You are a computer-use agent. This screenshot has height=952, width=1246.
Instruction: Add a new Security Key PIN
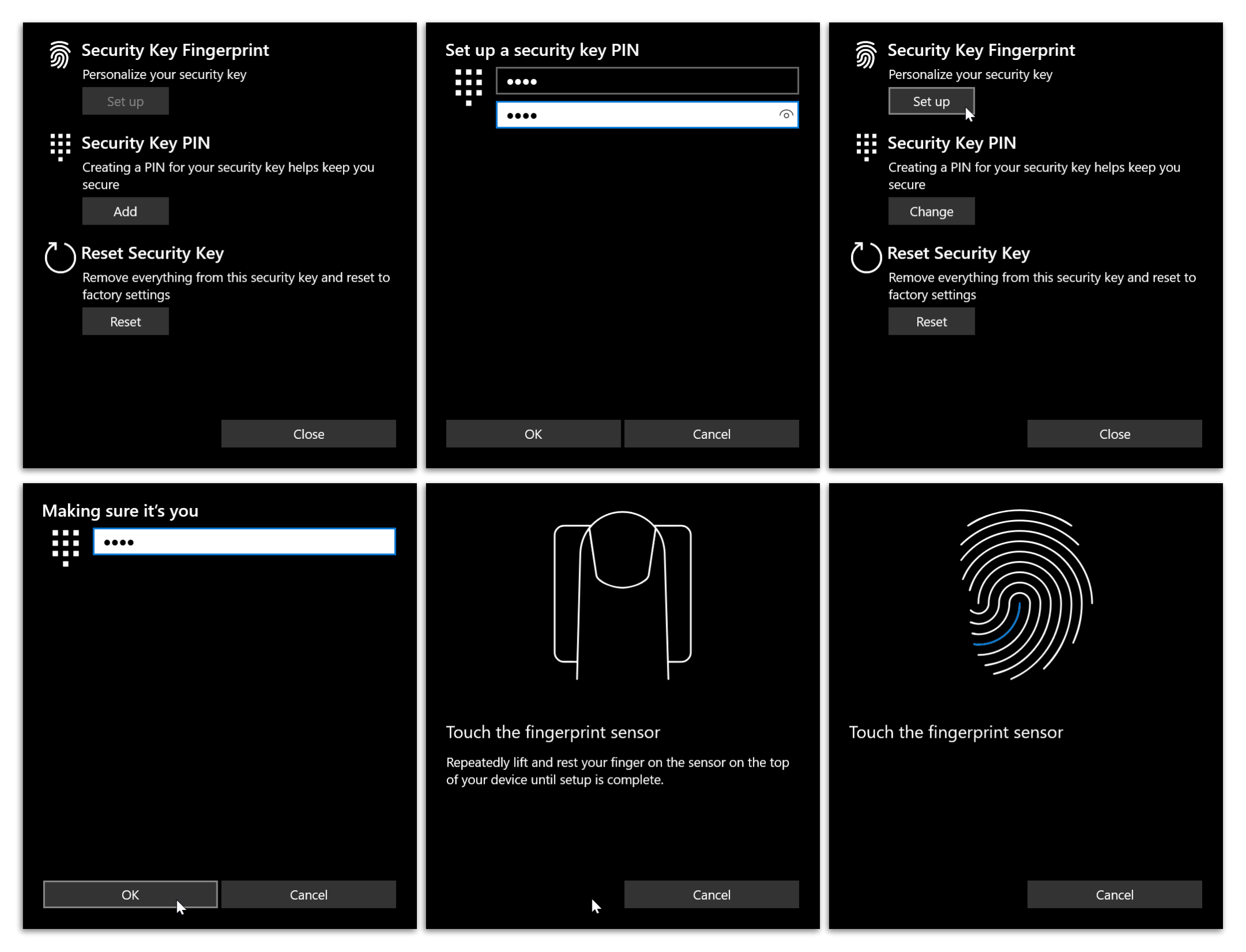(126, 211)
